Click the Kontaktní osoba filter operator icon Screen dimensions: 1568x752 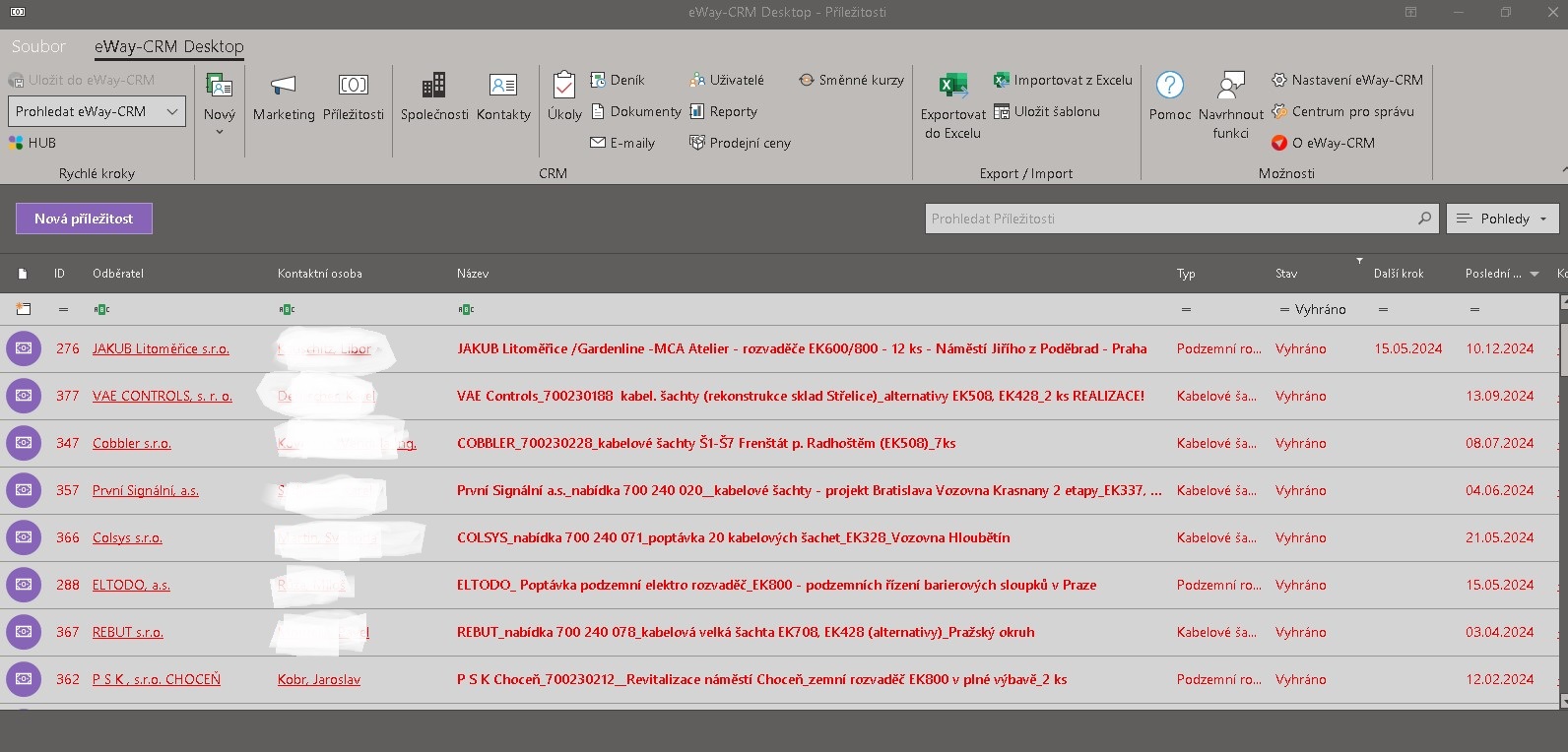pyautogui.click(x=287, y=309)
